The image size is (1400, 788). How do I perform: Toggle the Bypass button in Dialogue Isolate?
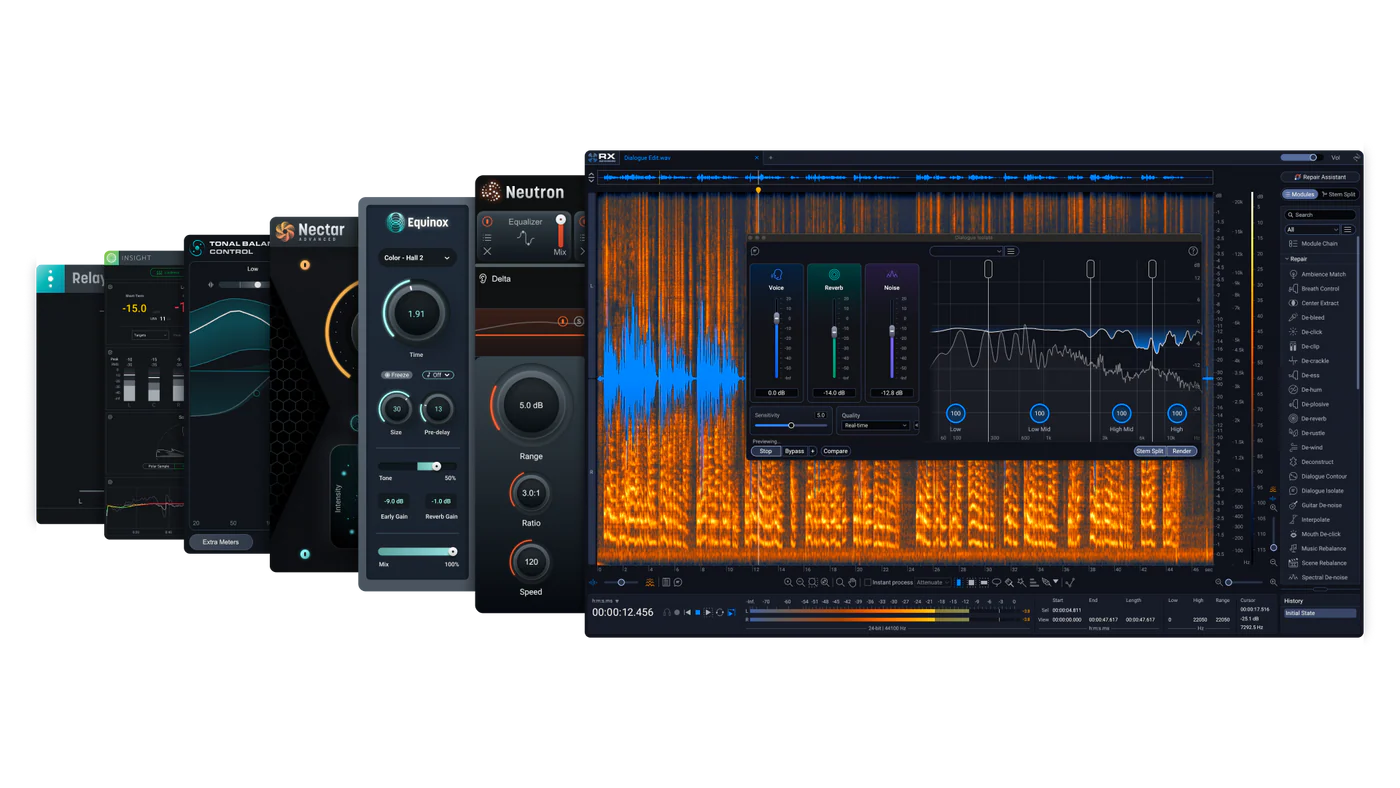coord(794,451)
